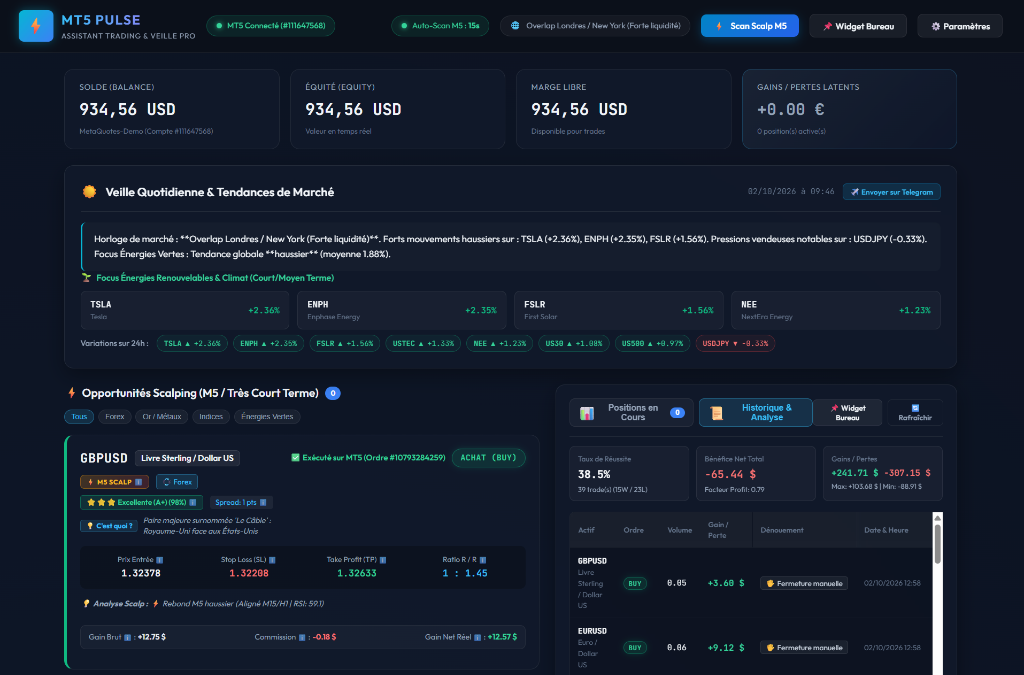
Task: Filter opportunities by Forex chip under the heading
Action: [115, 416]
